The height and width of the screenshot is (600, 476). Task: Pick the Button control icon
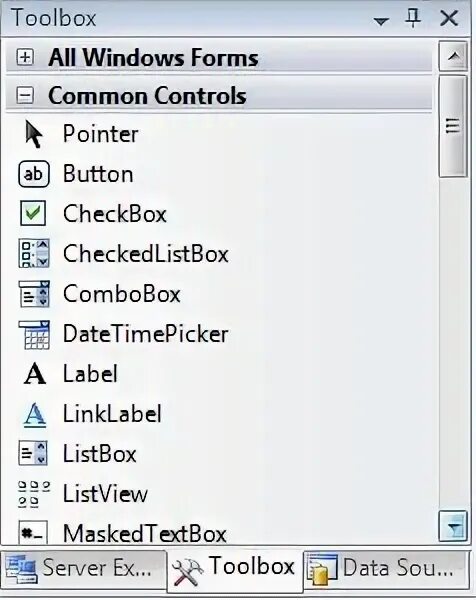click(x=34, y=174)
